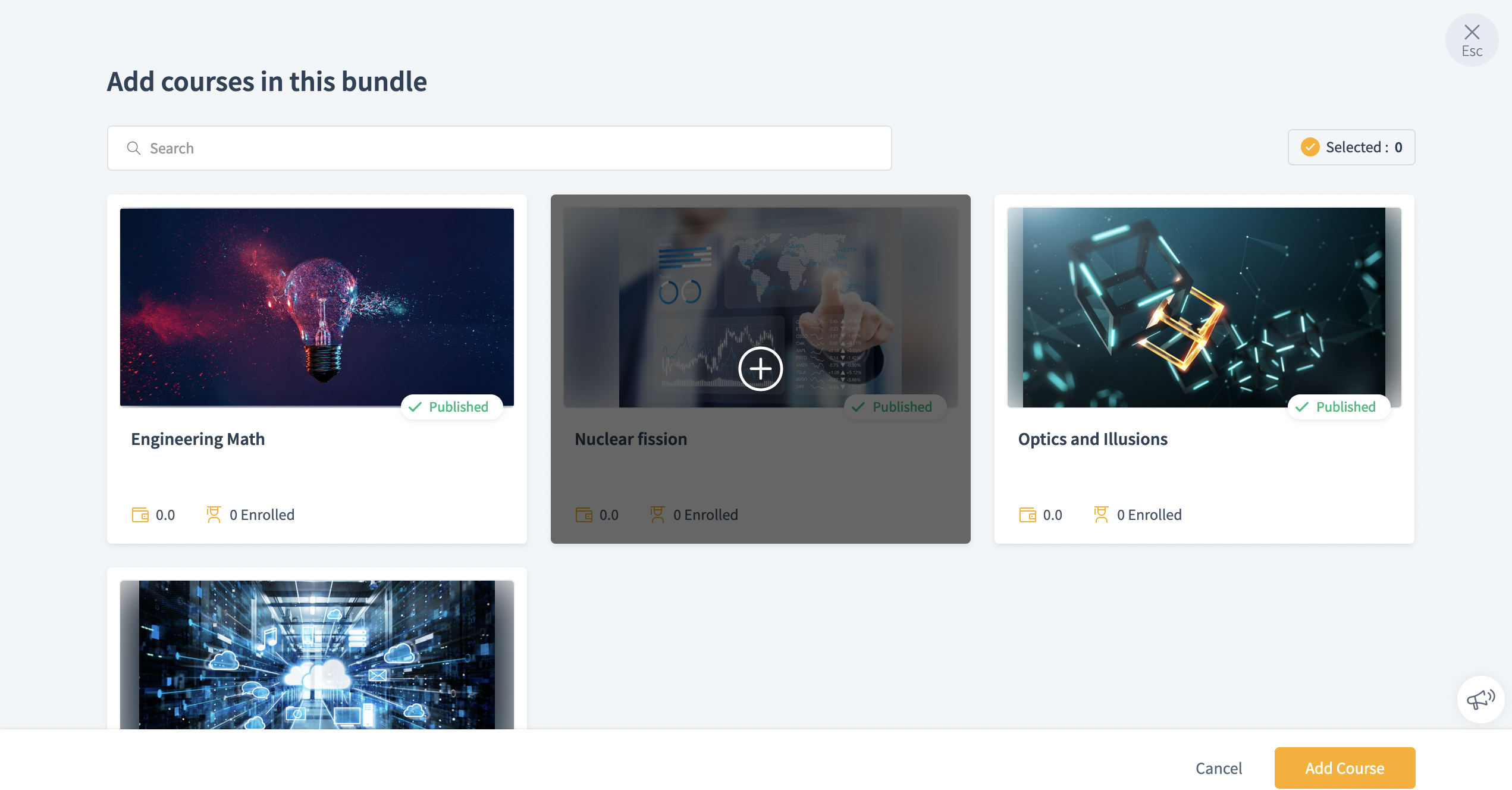Image resolution: width=1512 pixels, height=790 pixels.
Task: Click Optics and Illusions wallet icon
Action: point(1027,515)
